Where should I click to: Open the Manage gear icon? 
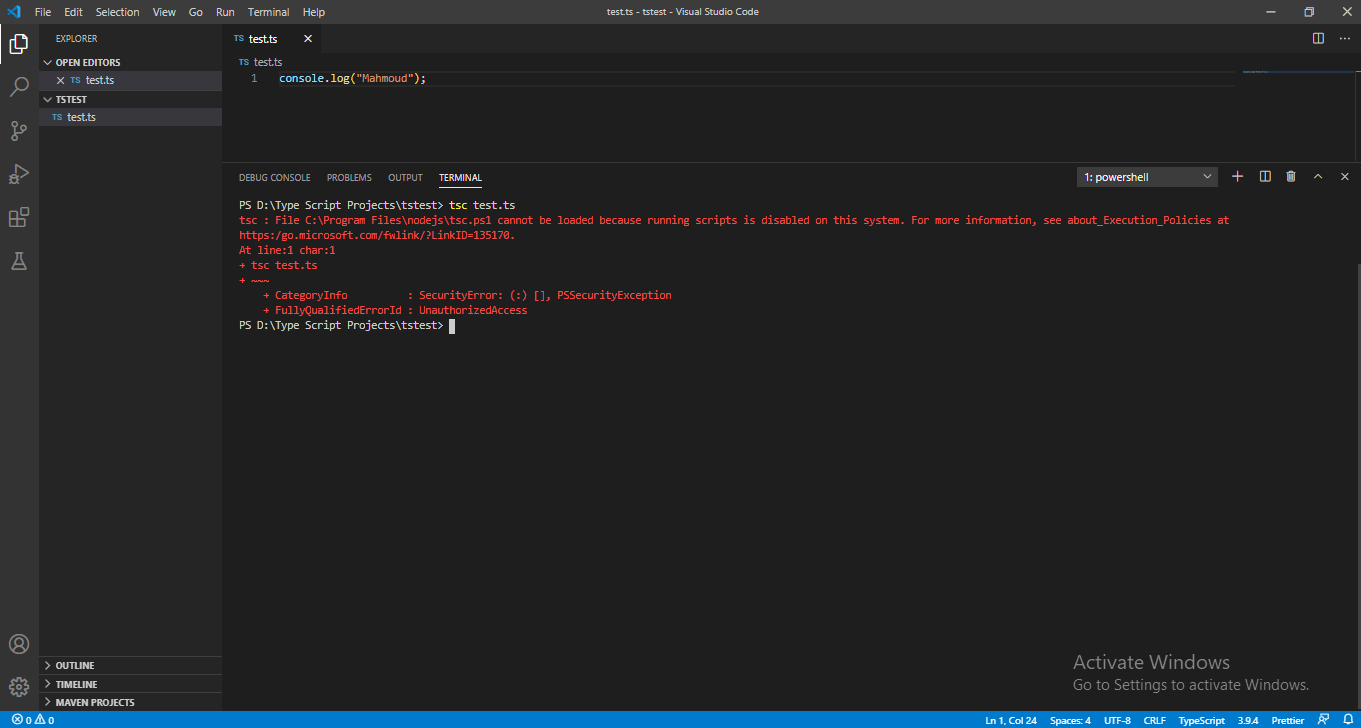pyautogui.click(x=19, y=687)
